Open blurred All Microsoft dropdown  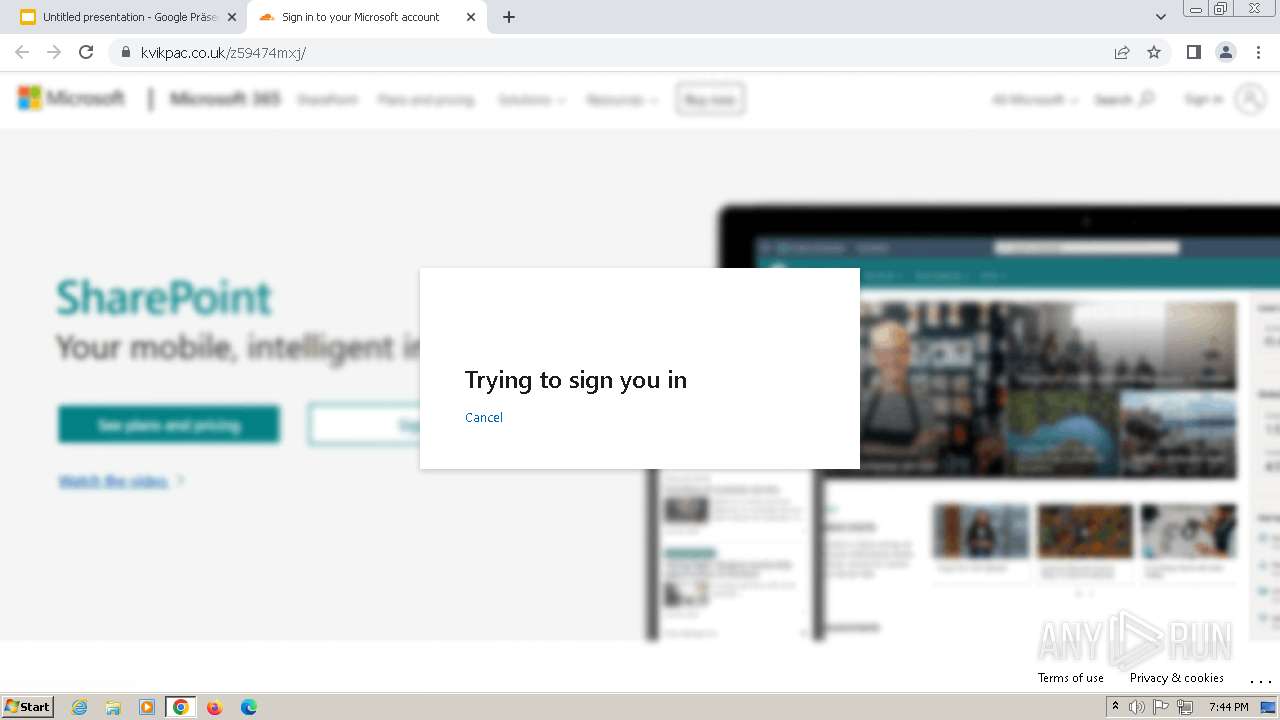point(1035,100)
